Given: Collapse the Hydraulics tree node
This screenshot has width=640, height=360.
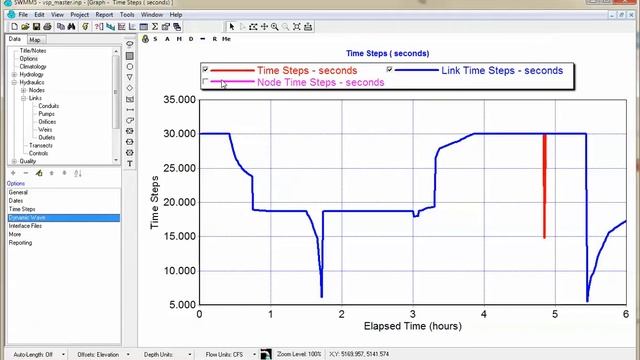Looking at the screenshot, I should point(14,82).
